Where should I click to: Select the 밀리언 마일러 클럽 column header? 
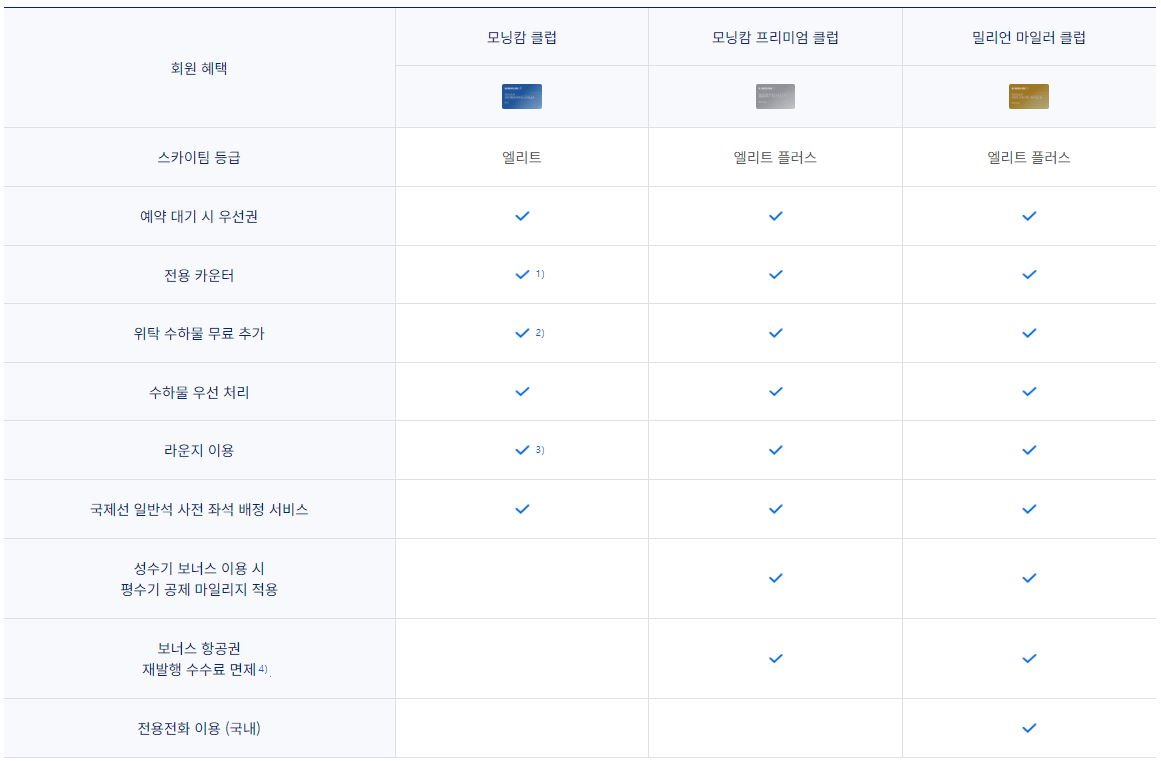1028,37
